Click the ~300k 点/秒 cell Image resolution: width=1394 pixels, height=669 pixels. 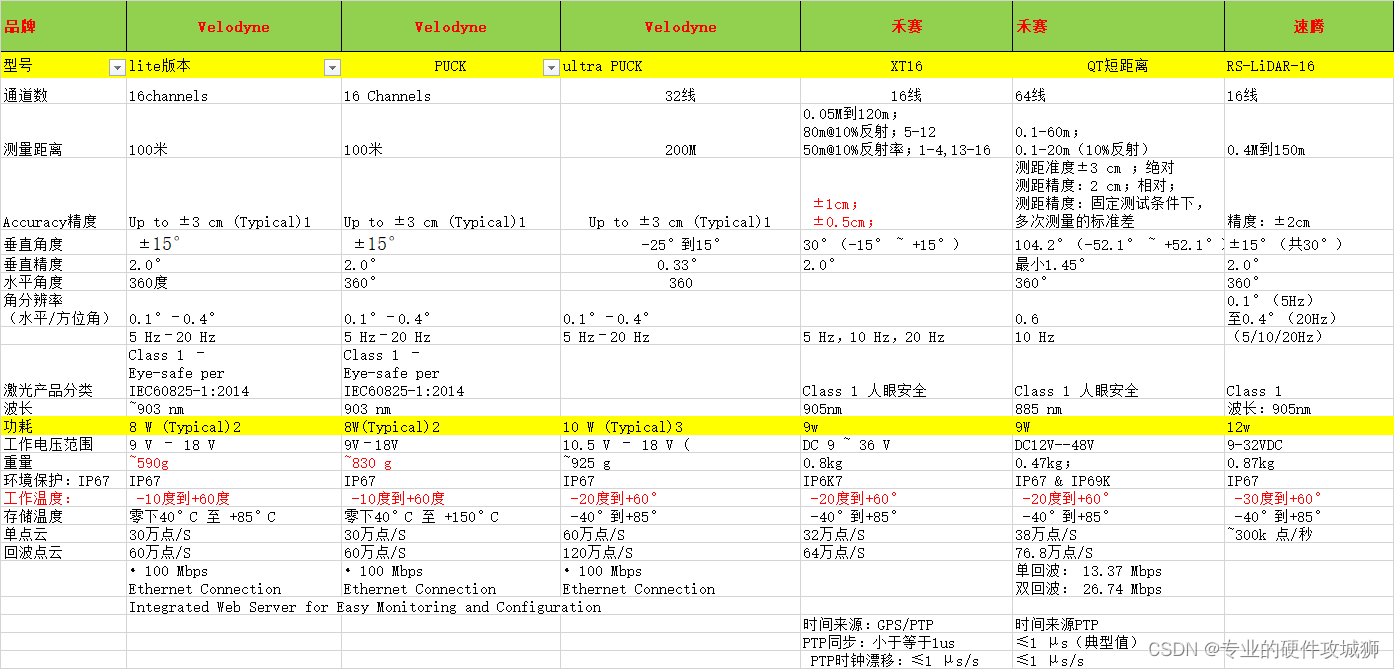tap(1308, 534)
